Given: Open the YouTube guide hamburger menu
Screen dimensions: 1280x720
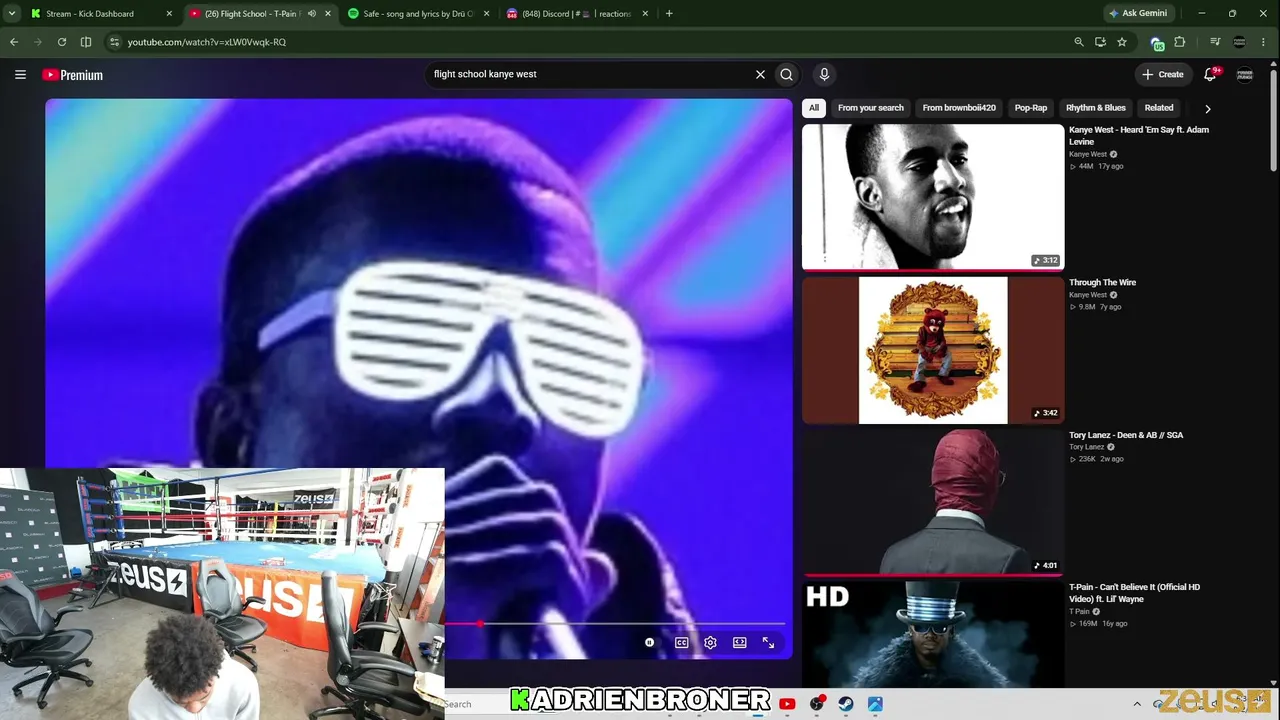Looking at the screenshot, I should (x=20, y=74).
